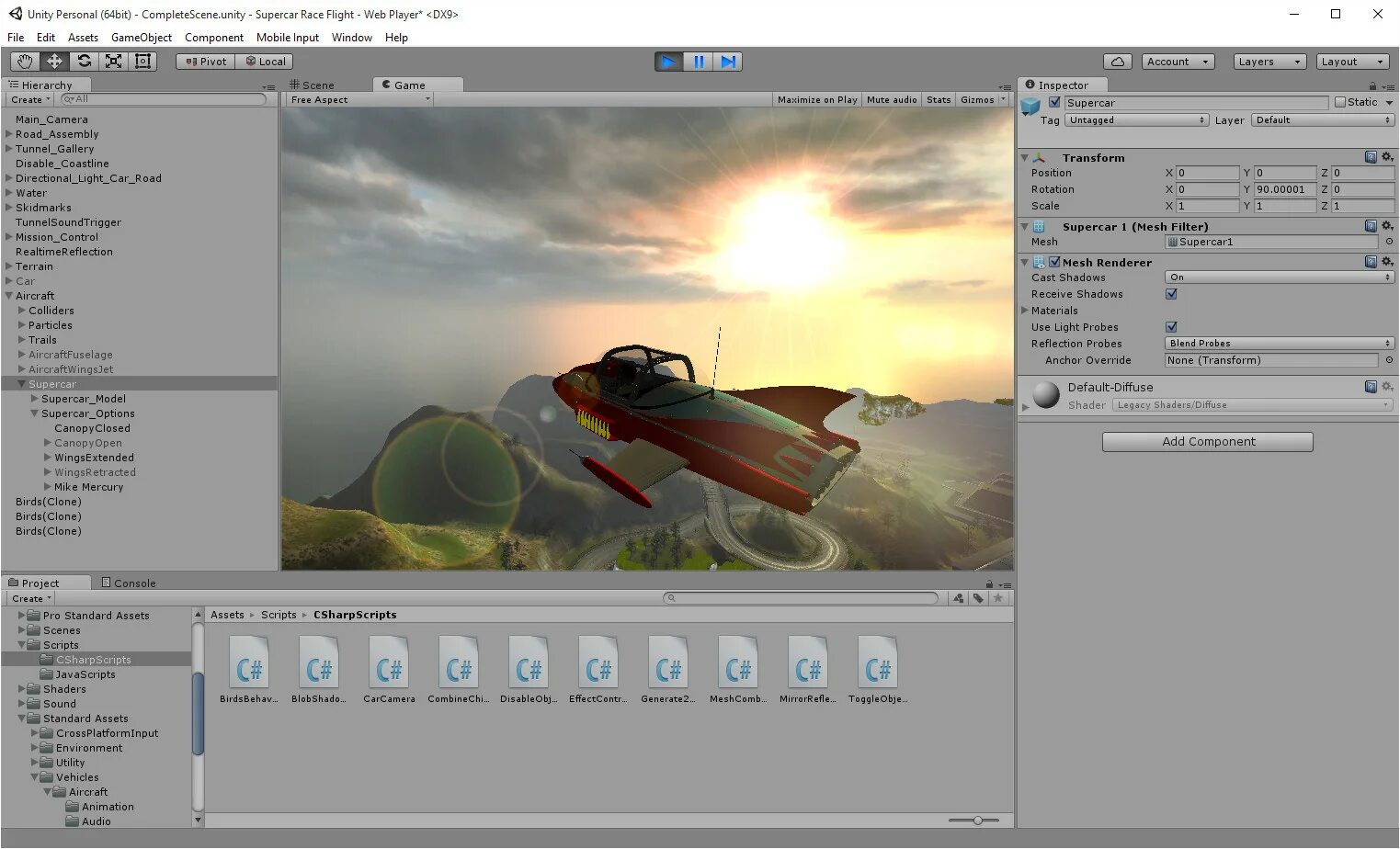Image resolution: width=1400 pixels, height=849 pixels.
Task: Select the Move tool
Action: point(54,62)
